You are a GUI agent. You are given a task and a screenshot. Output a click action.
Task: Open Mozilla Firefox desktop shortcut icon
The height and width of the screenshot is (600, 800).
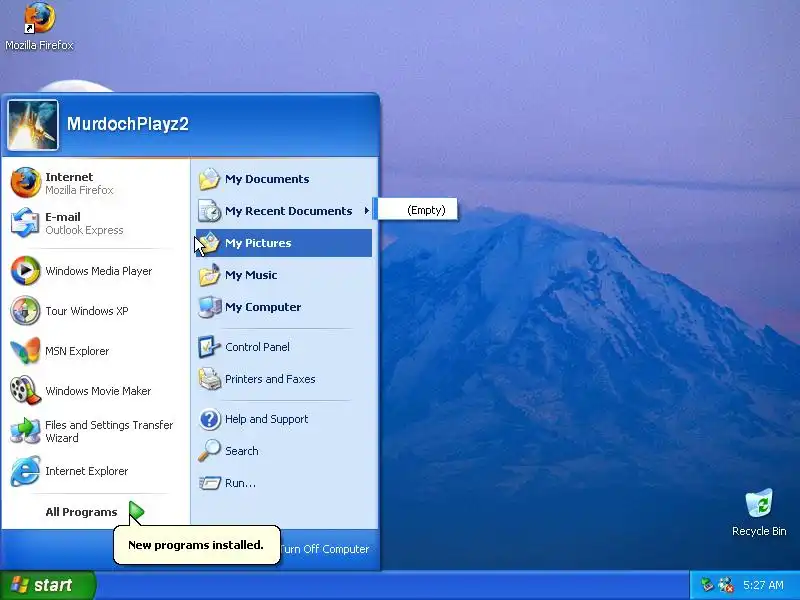[39, 17]
